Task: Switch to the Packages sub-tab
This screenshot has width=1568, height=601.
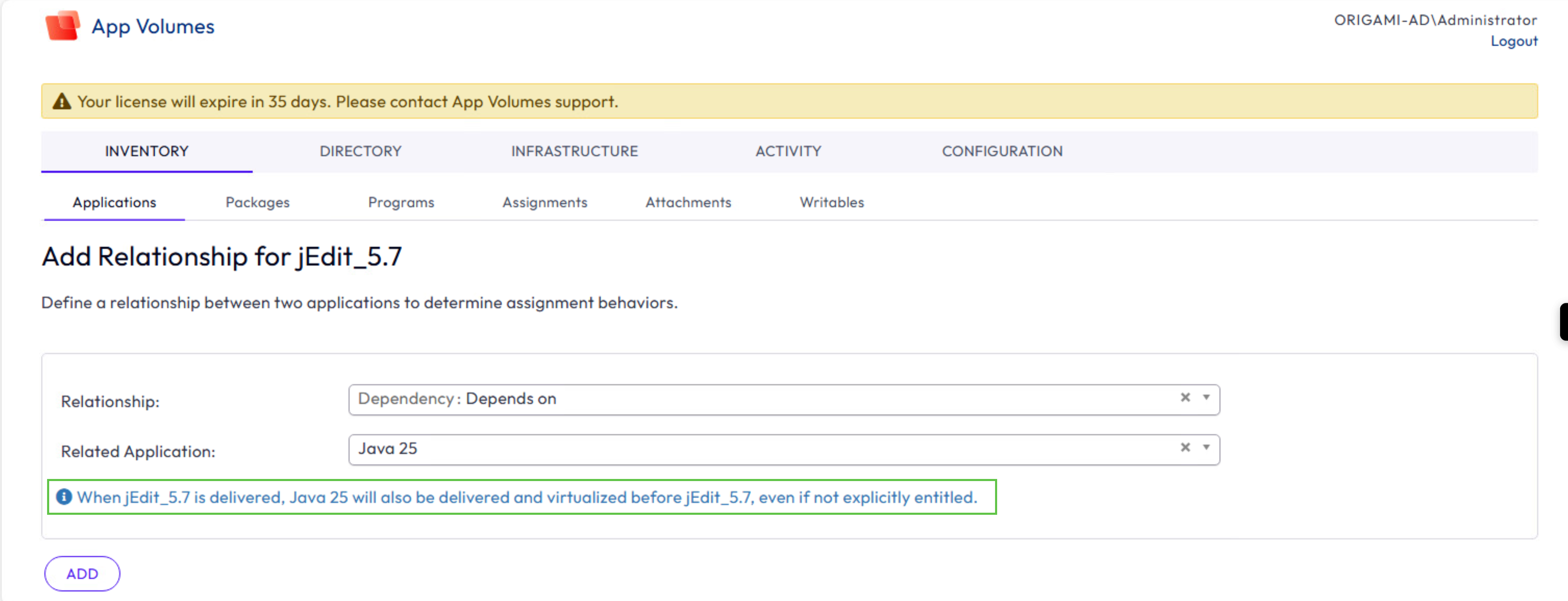Action: (258, 202)
